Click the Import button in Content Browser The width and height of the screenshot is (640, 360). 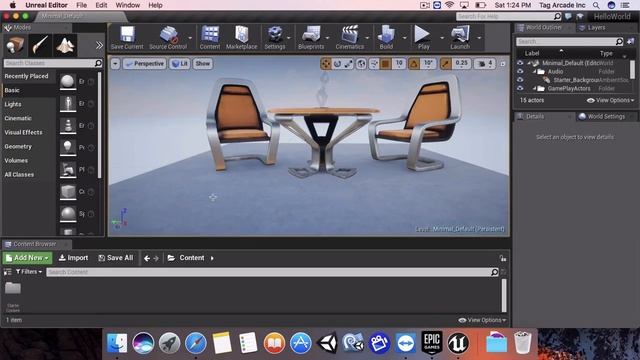coord(73,258)
